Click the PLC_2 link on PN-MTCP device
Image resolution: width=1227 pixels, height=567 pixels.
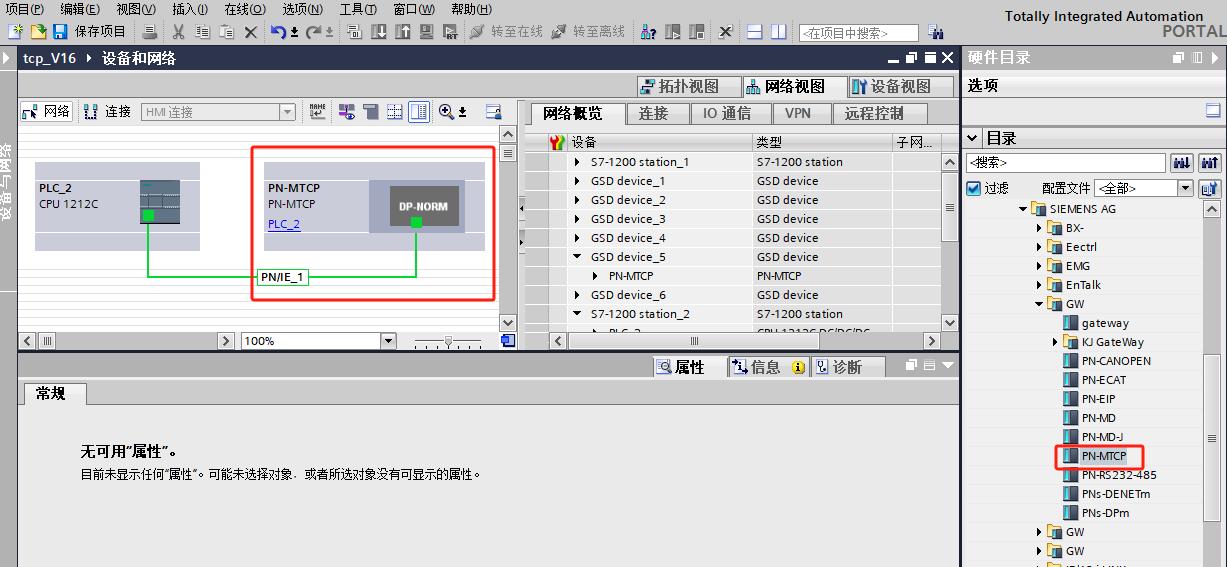(283, 224)
